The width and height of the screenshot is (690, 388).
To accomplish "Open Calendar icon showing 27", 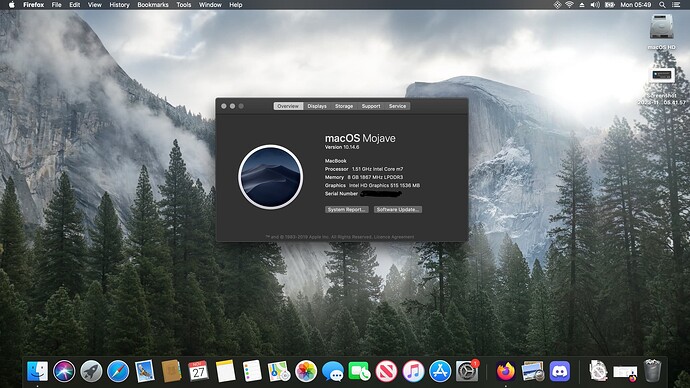I will coord(198,371).
